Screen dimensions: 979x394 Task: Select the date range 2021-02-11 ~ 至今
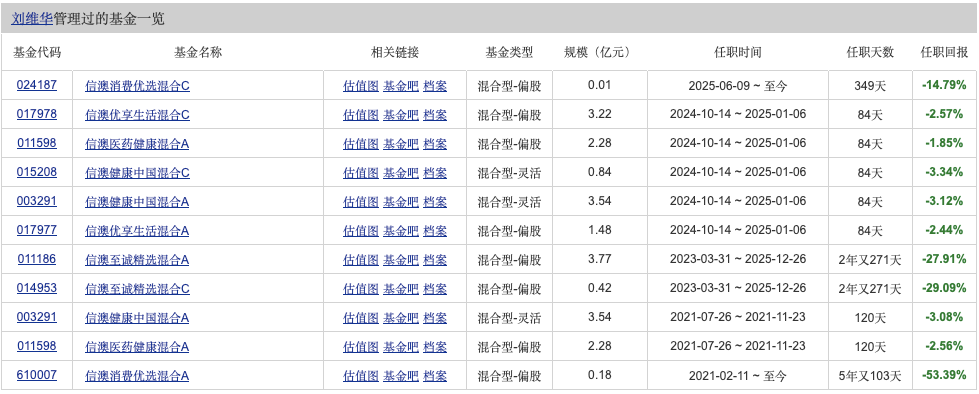coord(738,376)
